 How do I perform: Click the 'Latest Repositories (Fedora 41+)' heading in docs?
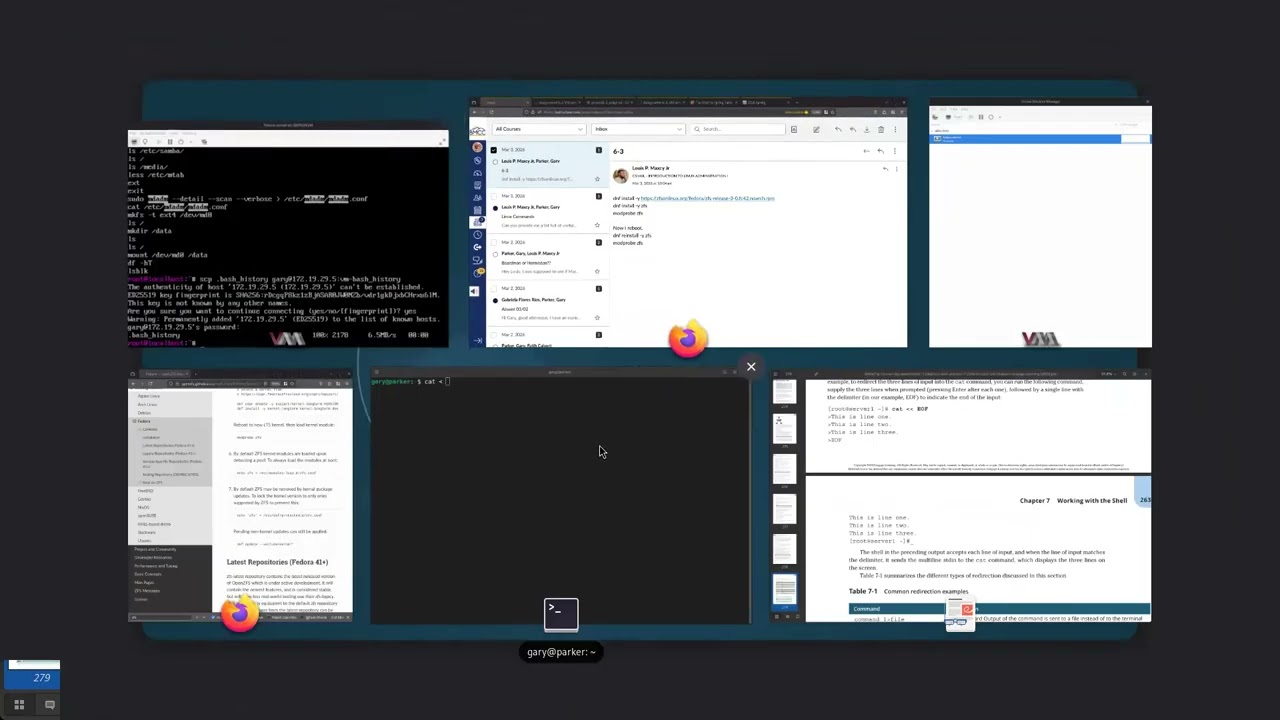277,562
